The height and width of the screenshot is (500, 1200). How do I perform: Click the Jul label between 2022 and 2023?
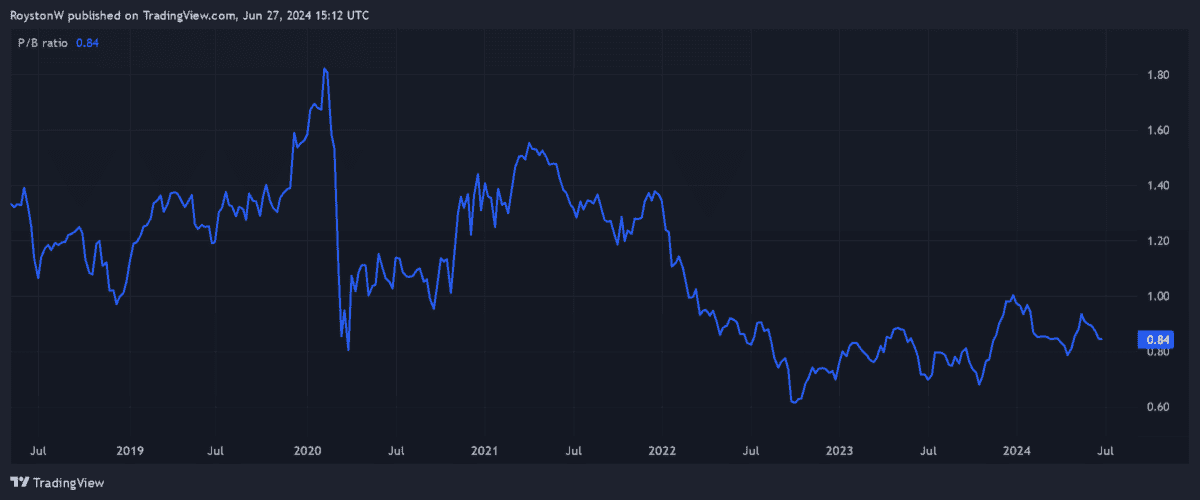(751, 452)
